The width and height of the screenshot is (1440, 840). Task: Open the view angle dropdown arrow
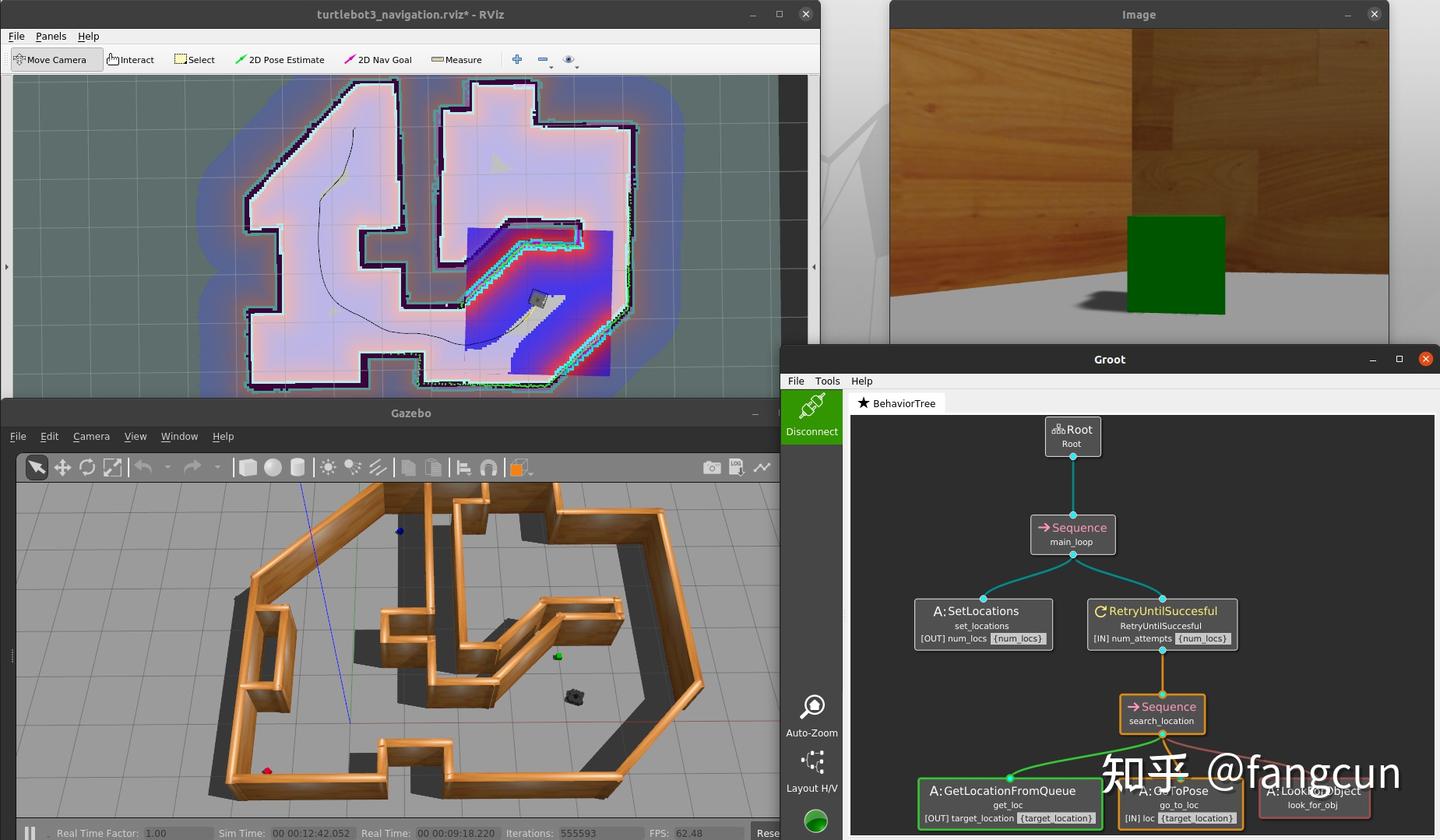530,471
